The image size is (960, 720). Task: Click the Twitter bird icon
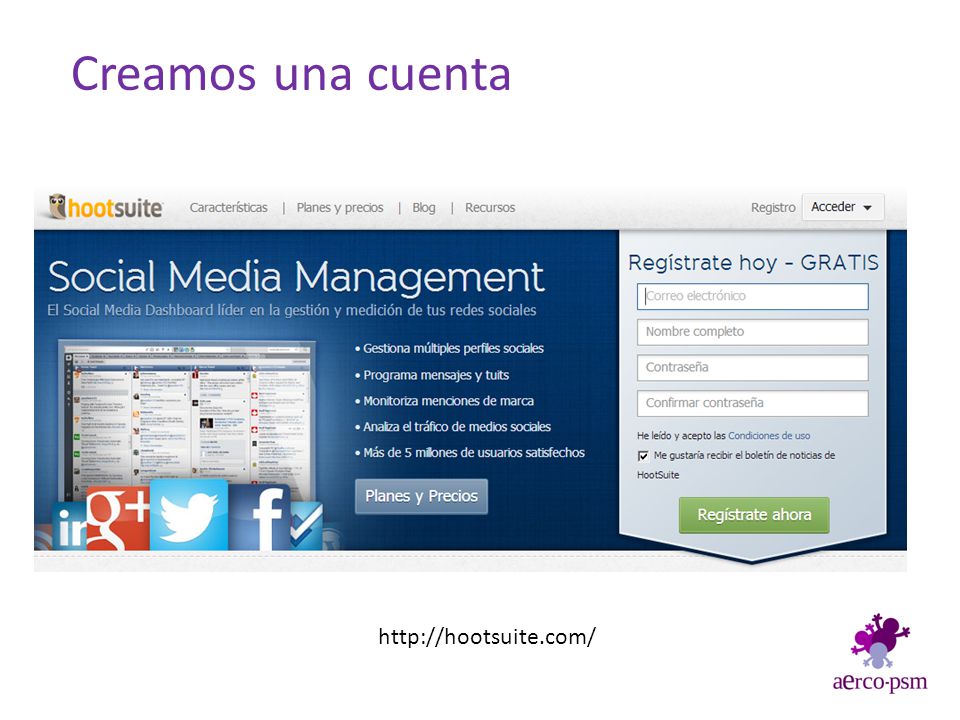click(189, 515)
